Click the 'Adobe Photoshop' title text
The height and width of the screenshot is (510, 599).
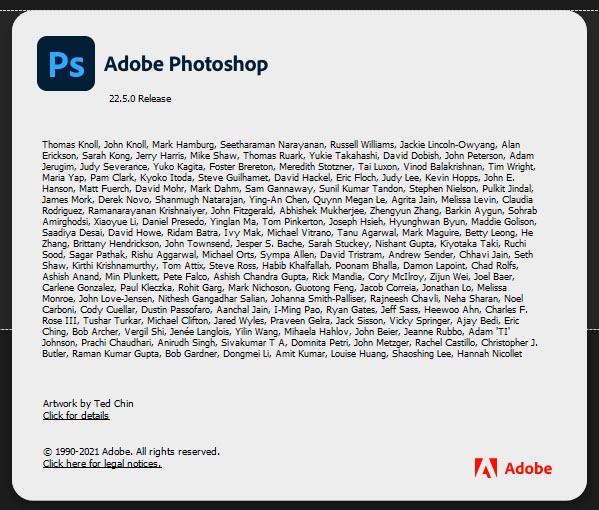[186, 64]
